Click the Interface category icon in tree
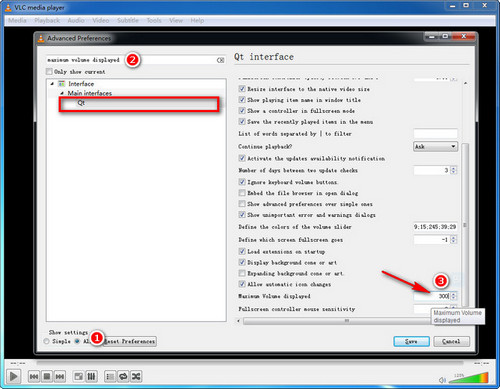The image size is (500, 389). tap(61, 84)
